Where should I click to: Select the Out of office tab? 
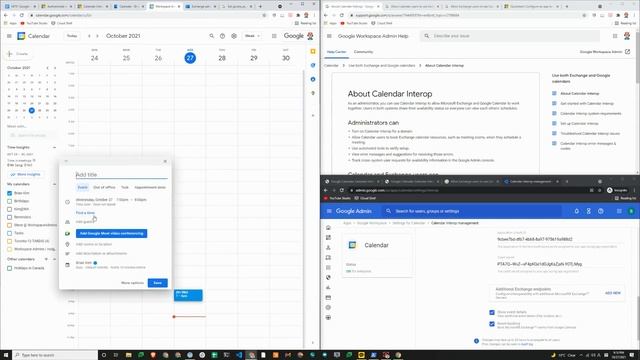(104, 187)
